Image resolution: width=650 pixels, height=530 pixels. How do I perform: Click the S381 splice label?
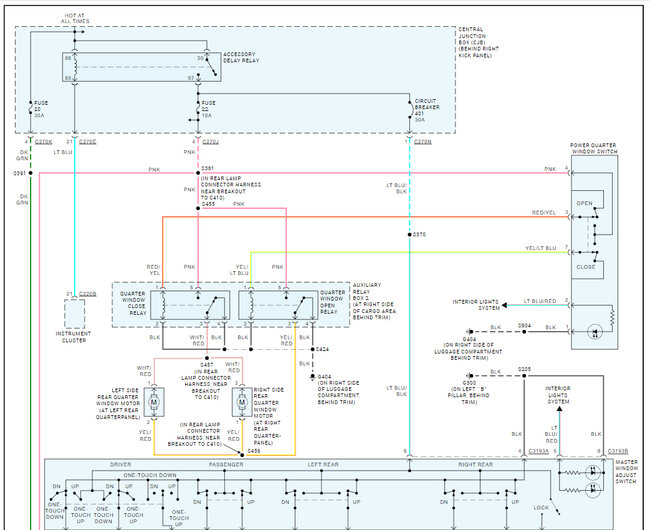208,169
